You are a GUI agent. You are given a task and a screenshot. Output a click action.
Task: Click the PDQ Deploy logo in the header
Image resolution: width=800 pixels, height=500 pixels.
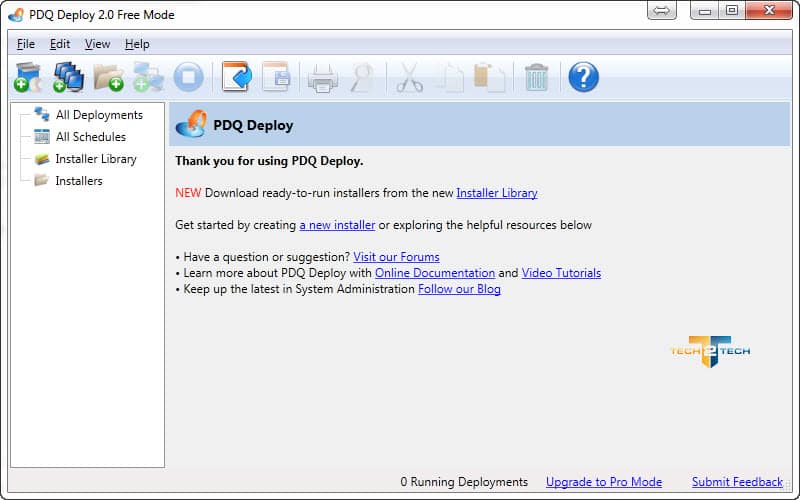coord(191,124)
